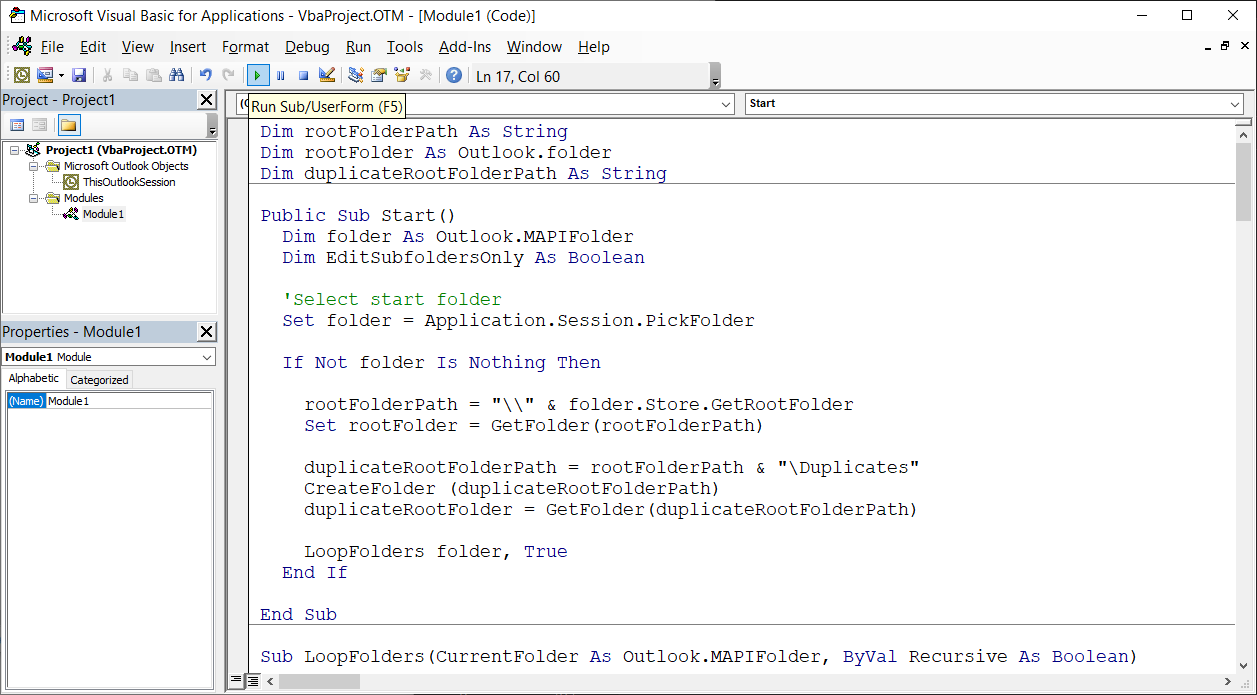Click the comment 'Select start folder'
Screen dimensions: 1257x695
pyautogui.click(x=392, y=299)
